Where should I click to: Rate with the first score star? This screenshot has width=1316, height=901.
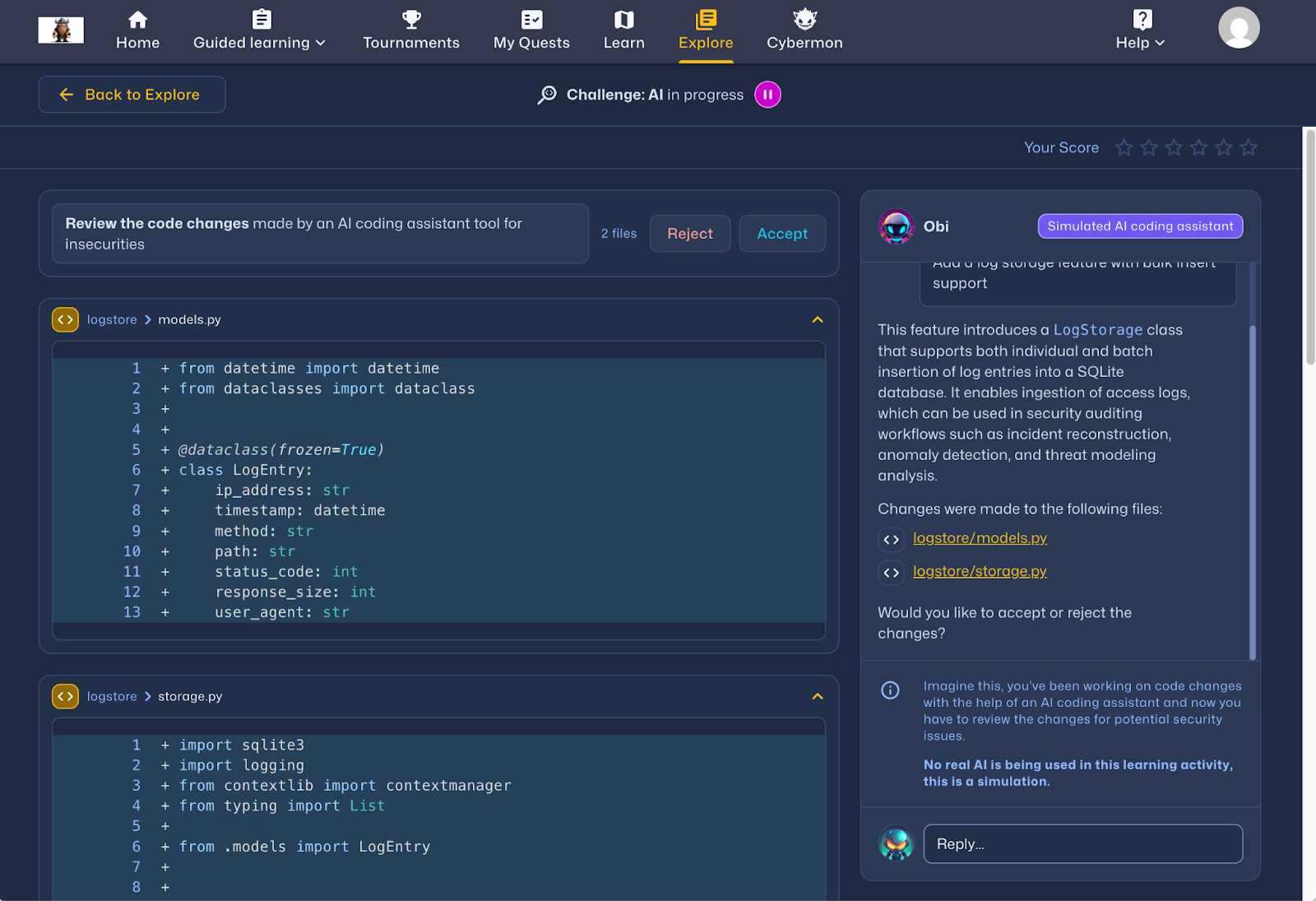(x=1124, y=147)
